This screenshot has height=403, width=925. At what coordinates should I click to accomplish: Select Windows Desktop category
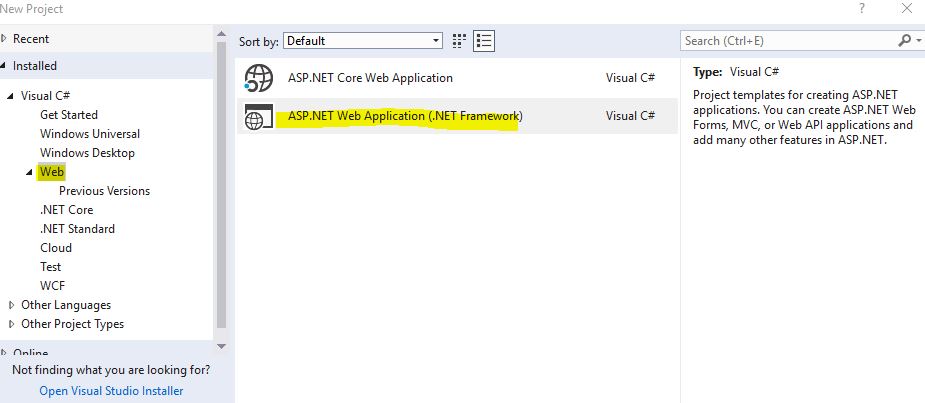point(87,152)
